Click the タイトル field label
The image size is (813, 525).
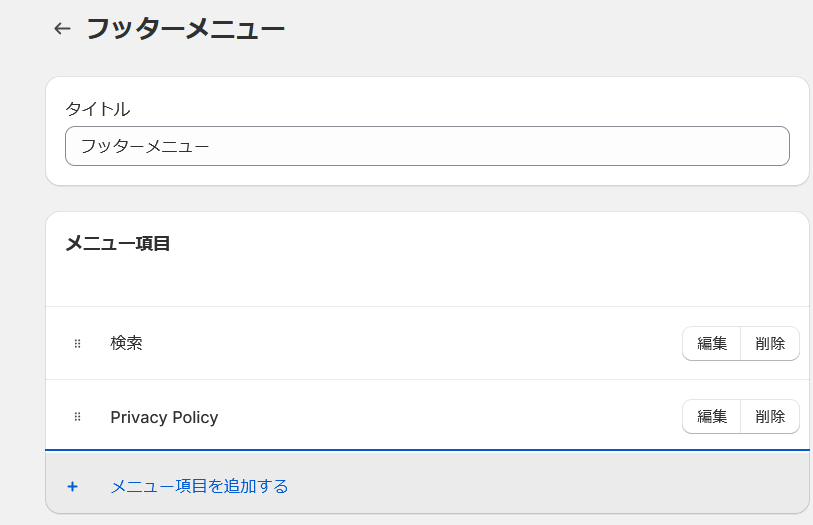(98, 108)
